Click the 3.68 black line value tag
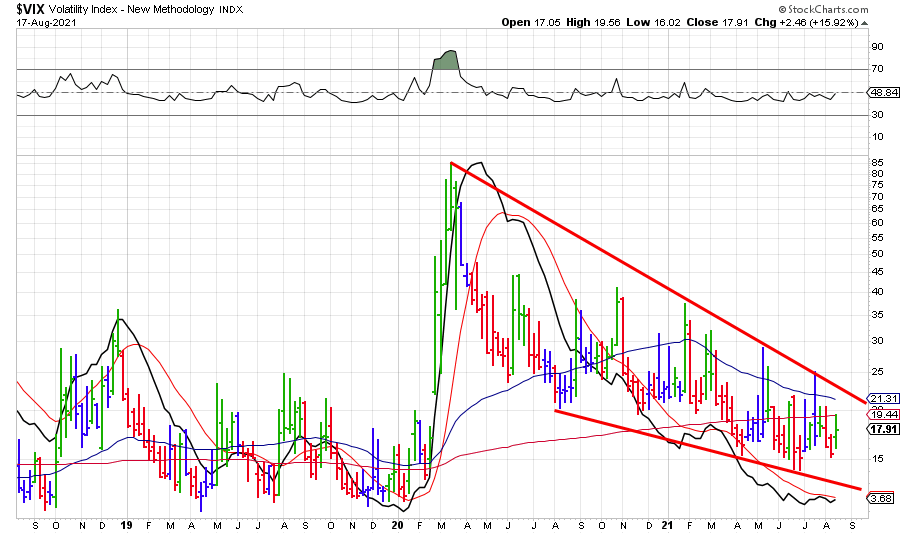 point(881,498)
